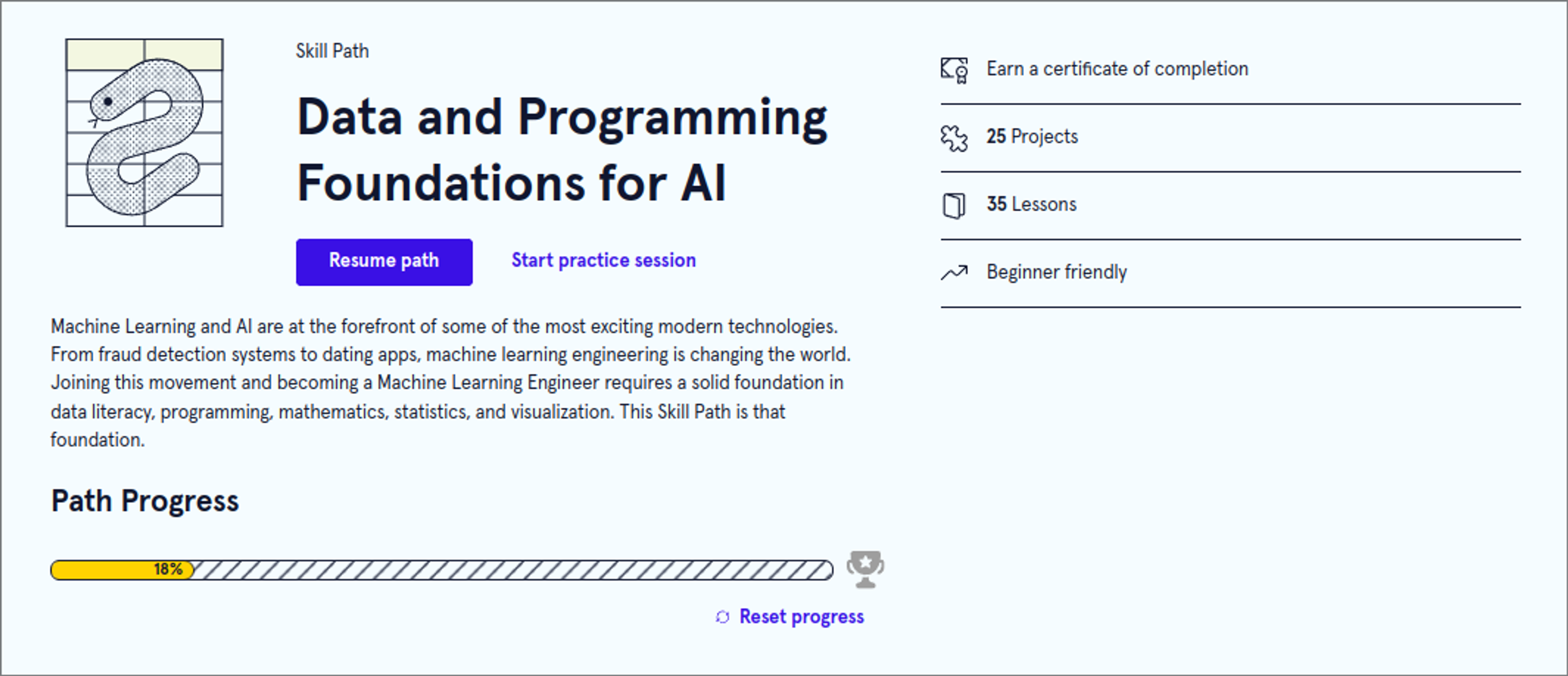Click the Beginner friendly label
1568x676 pixels.
point(1056,272)
